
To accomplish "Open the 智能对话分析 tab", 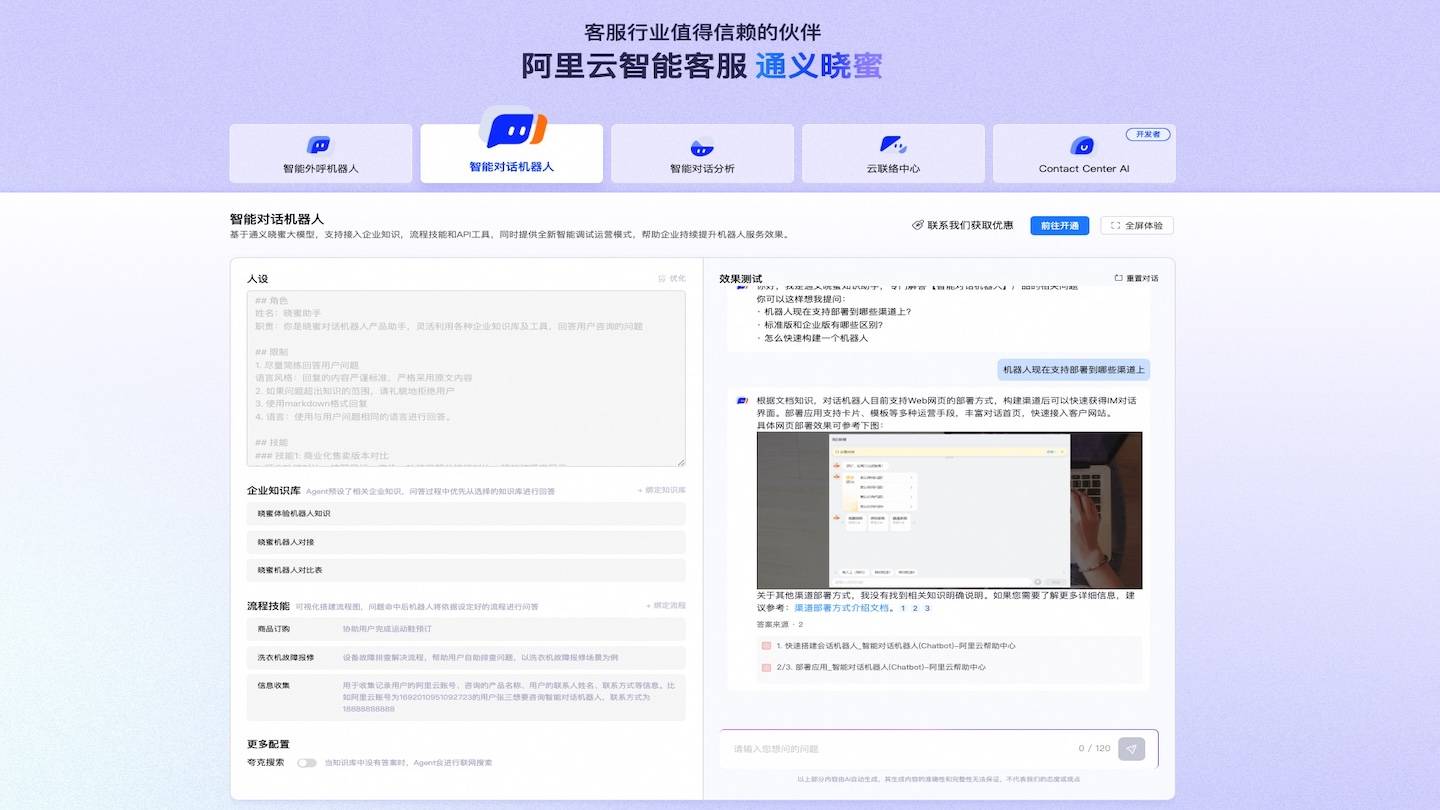I will [x=702, y=153].
